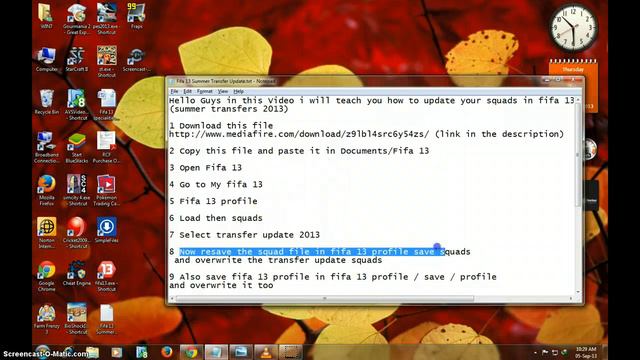Show hidden system tray icons
640x360 pixels.
click(535, 352)
